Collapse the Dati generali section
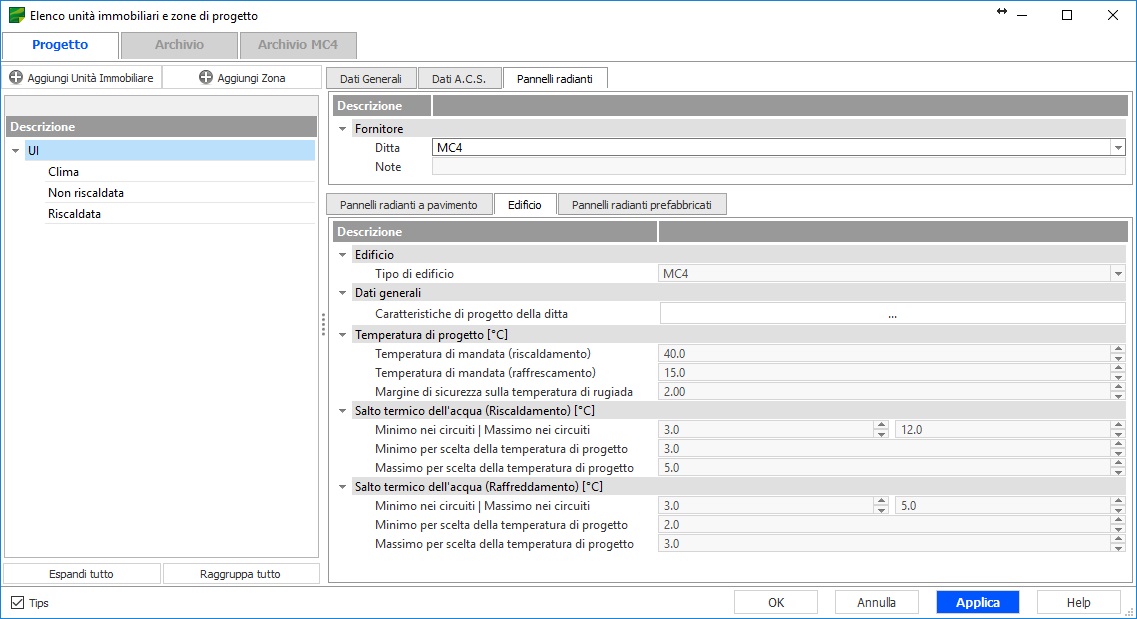Image resolution: width=1137 pixels, height=619 pixels. click(342, 293)
